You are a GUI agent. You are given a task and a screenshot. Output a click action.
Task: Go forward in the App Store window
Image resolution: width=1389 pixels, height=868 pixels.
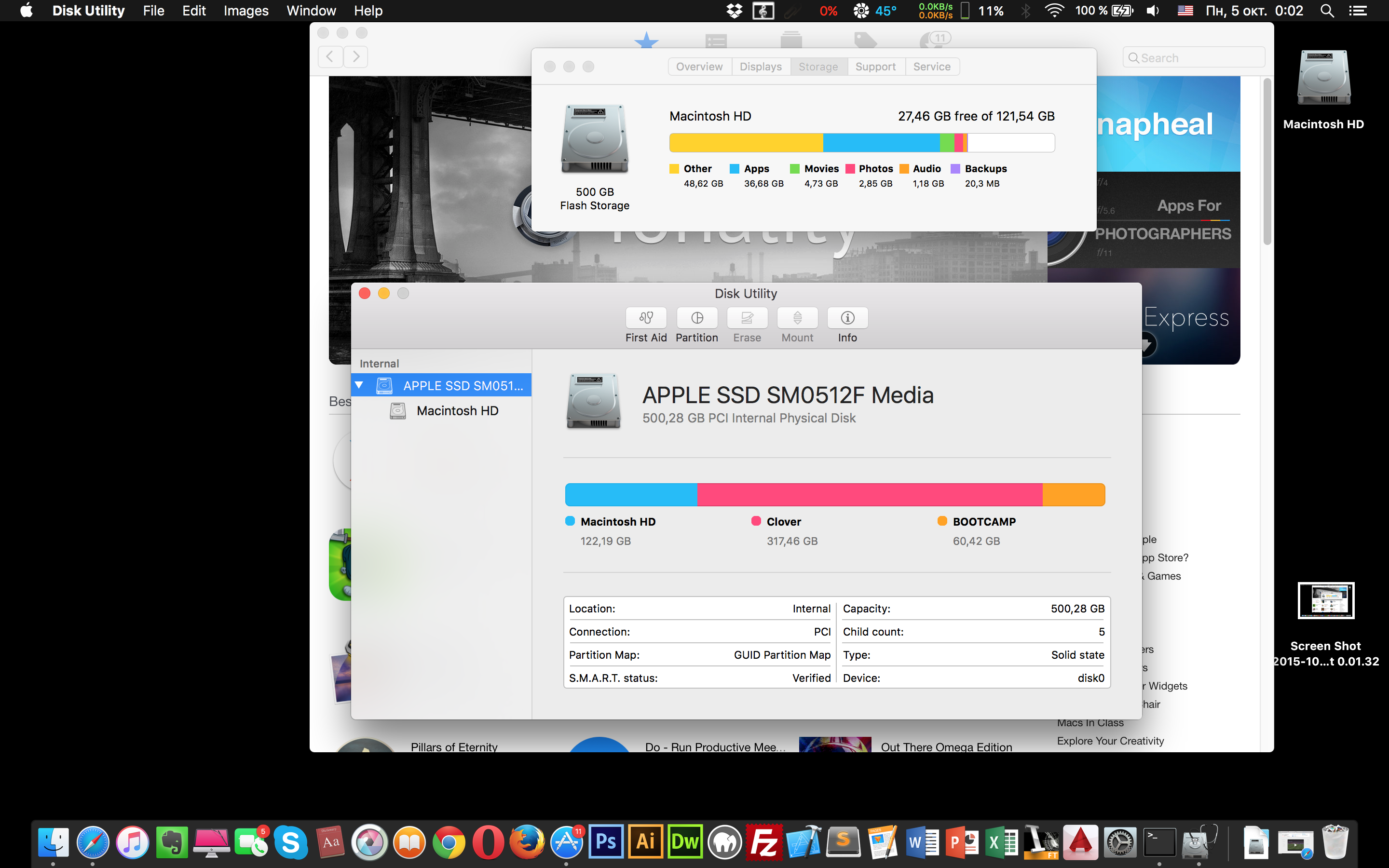point(356,57)
